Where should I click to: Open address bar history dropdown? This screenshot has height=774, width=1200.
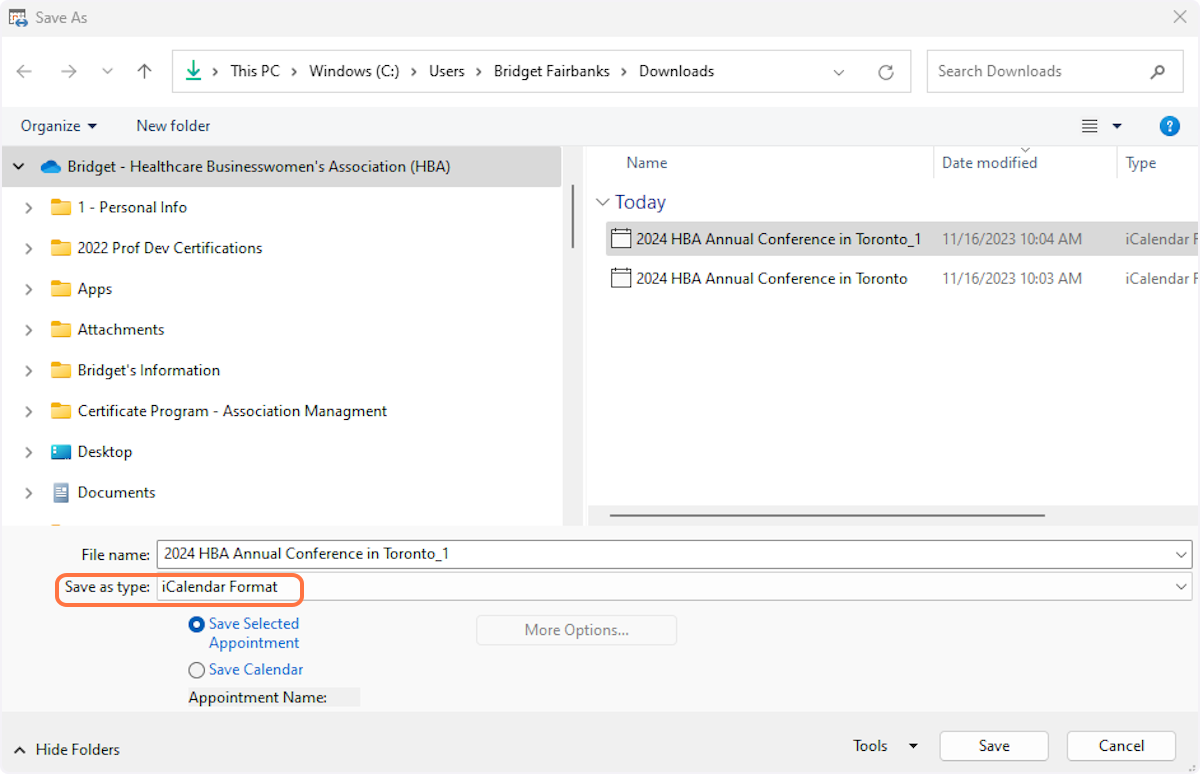(x=838, y=72)
